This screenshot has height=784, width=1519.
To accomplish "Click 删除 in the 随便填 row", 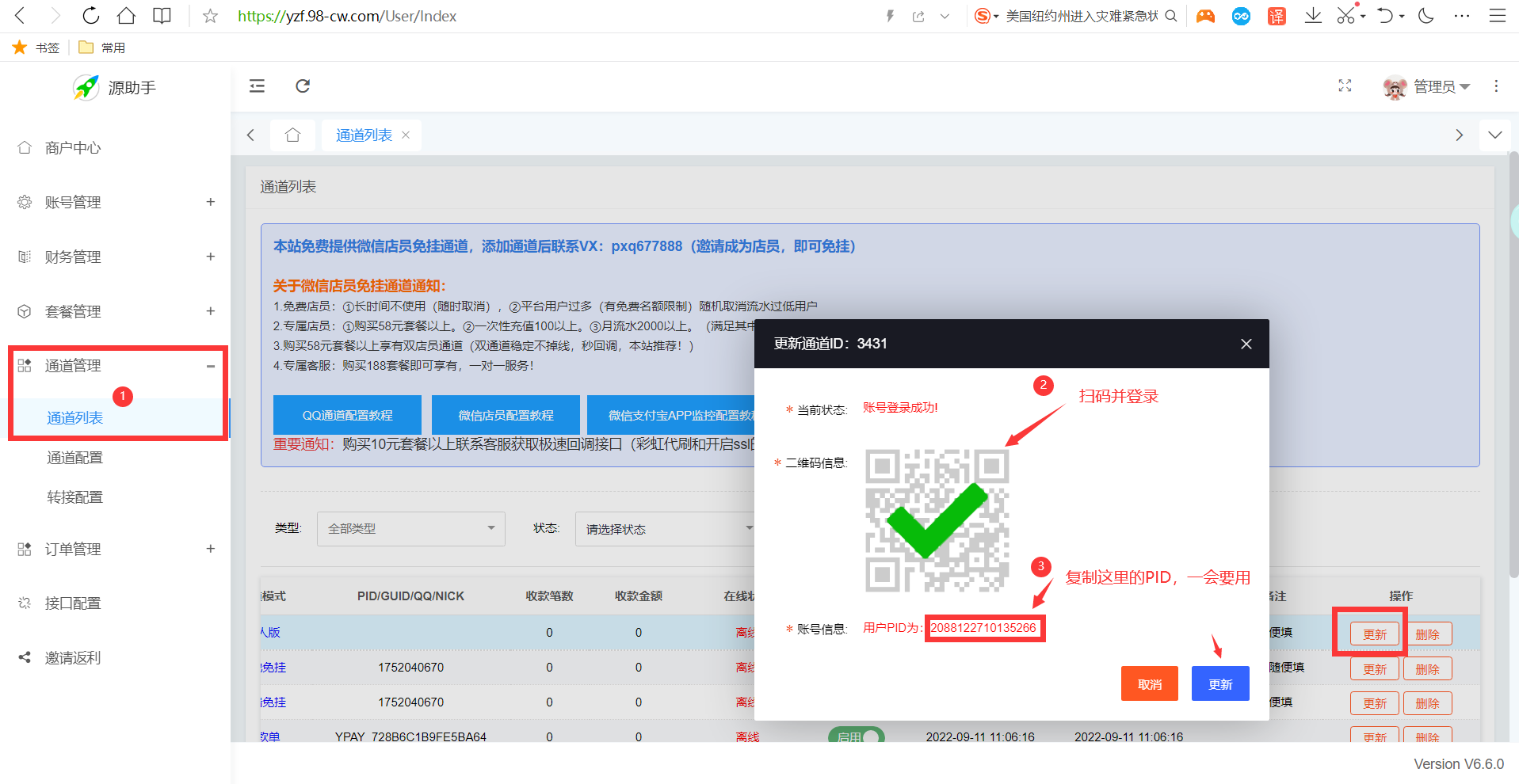I will 1428,669.
